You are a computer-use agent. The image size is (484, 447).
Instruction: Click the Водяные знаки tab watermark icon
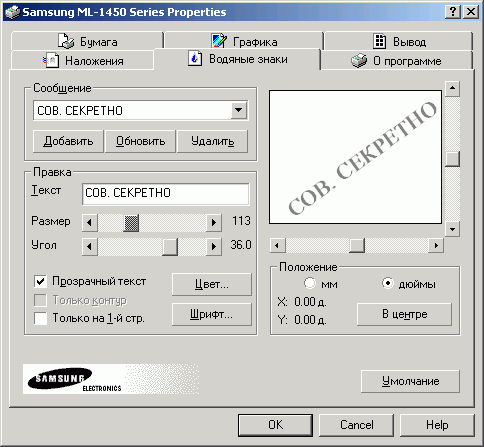pyautogui.click(x=195, y=58)
